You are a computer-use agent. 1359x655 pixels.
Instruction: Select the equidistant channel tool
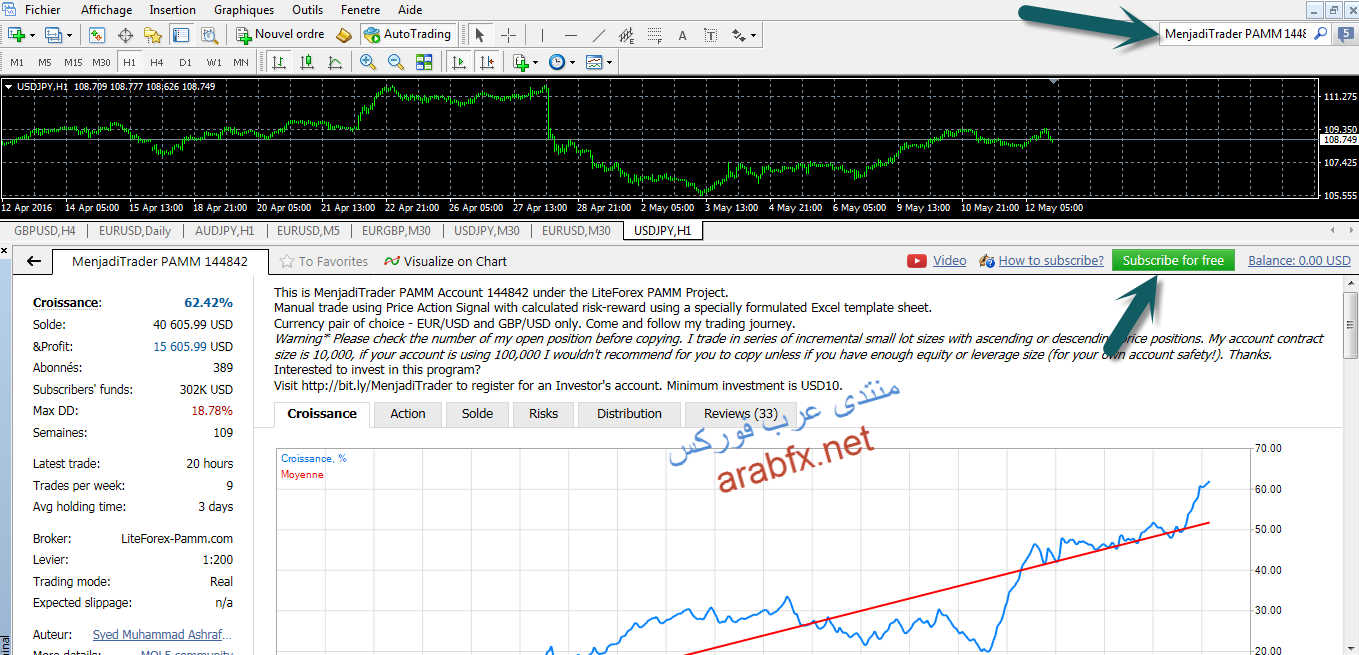[x=627, y=35]
